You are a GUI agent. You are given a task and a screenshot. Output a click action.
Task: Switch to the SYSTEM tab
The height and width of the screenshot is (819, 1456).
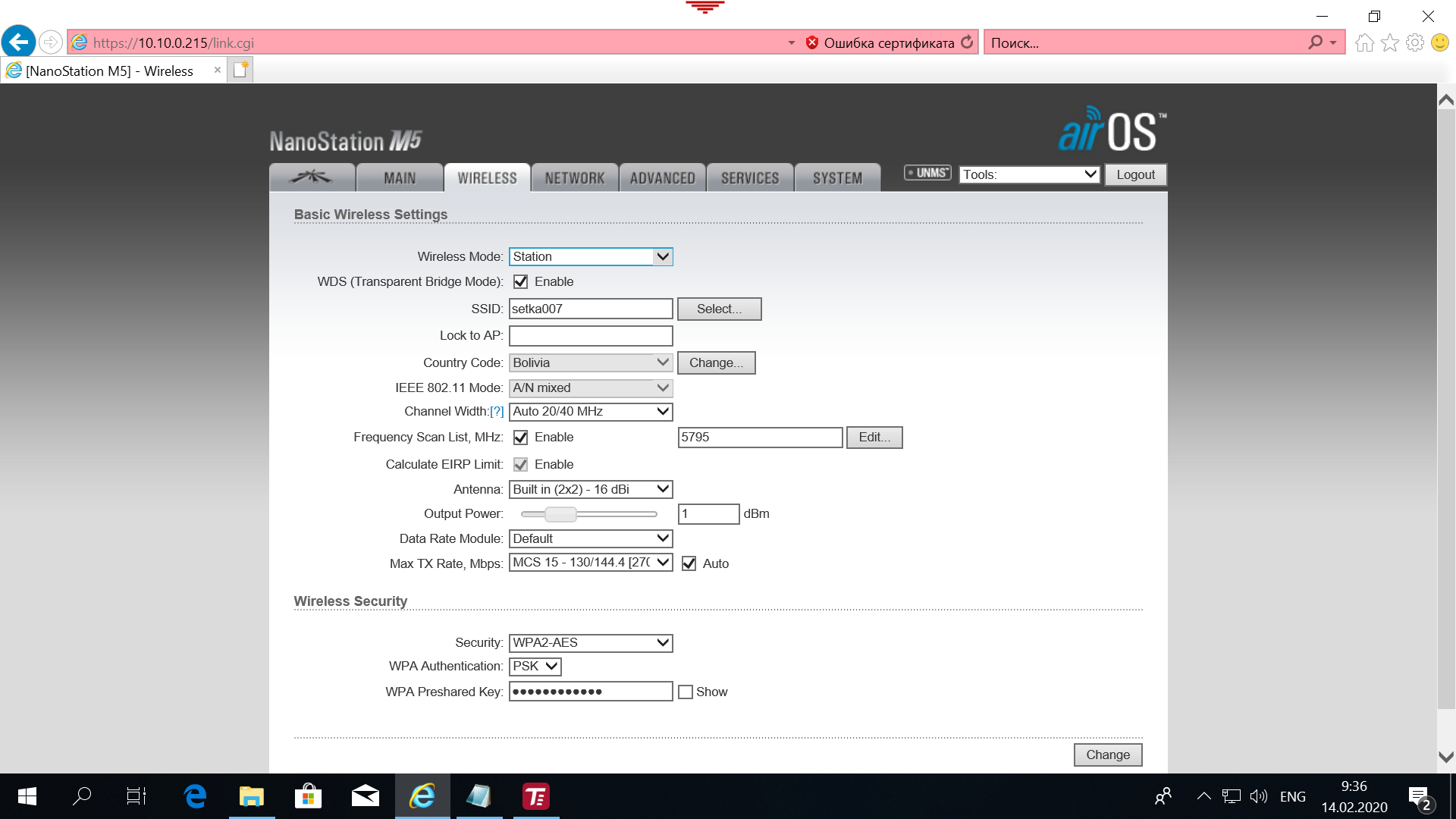[x=837, y=177]
